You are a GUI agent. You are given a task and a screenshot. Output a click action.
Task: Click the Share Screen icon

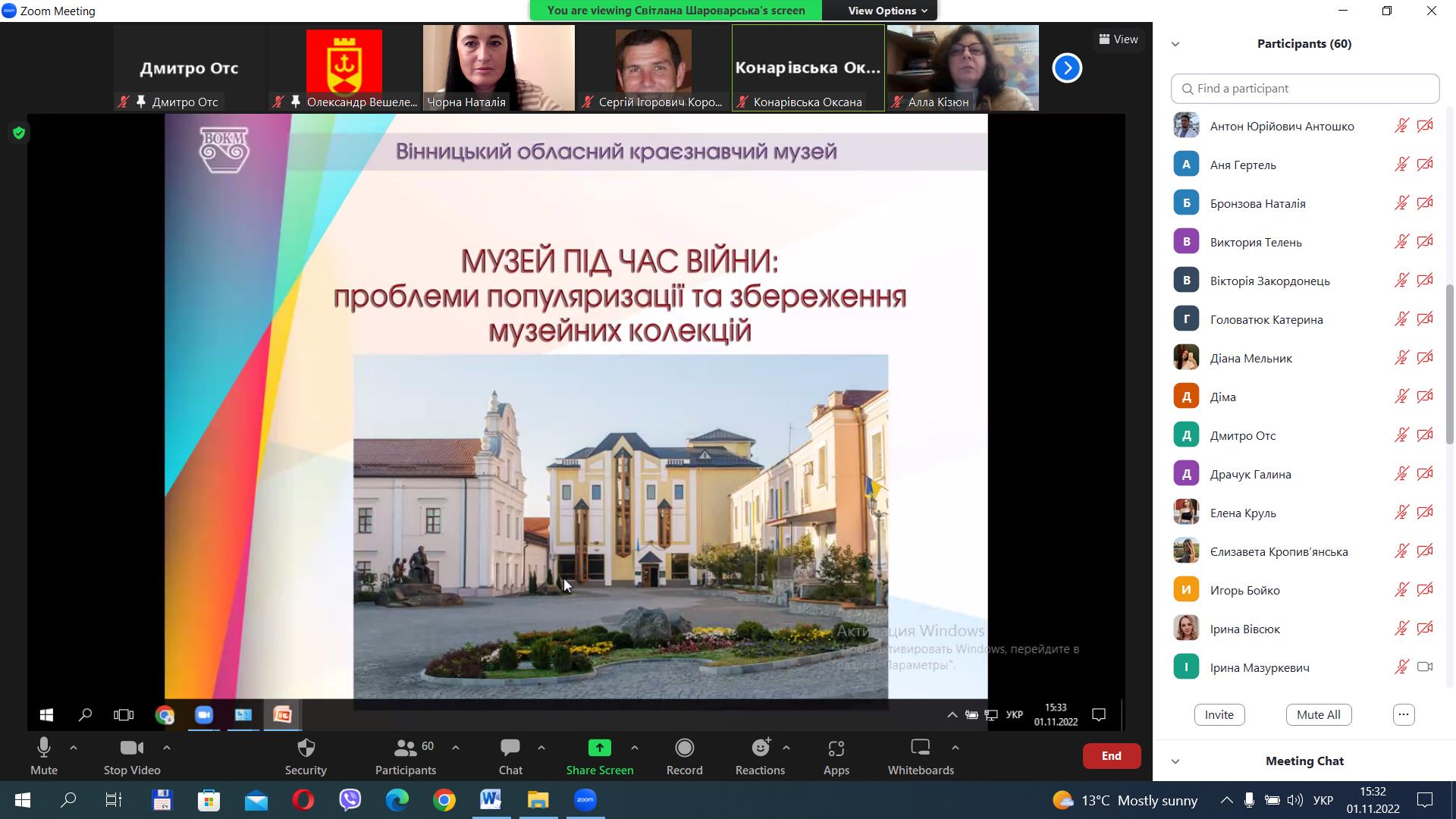[599, 748]
